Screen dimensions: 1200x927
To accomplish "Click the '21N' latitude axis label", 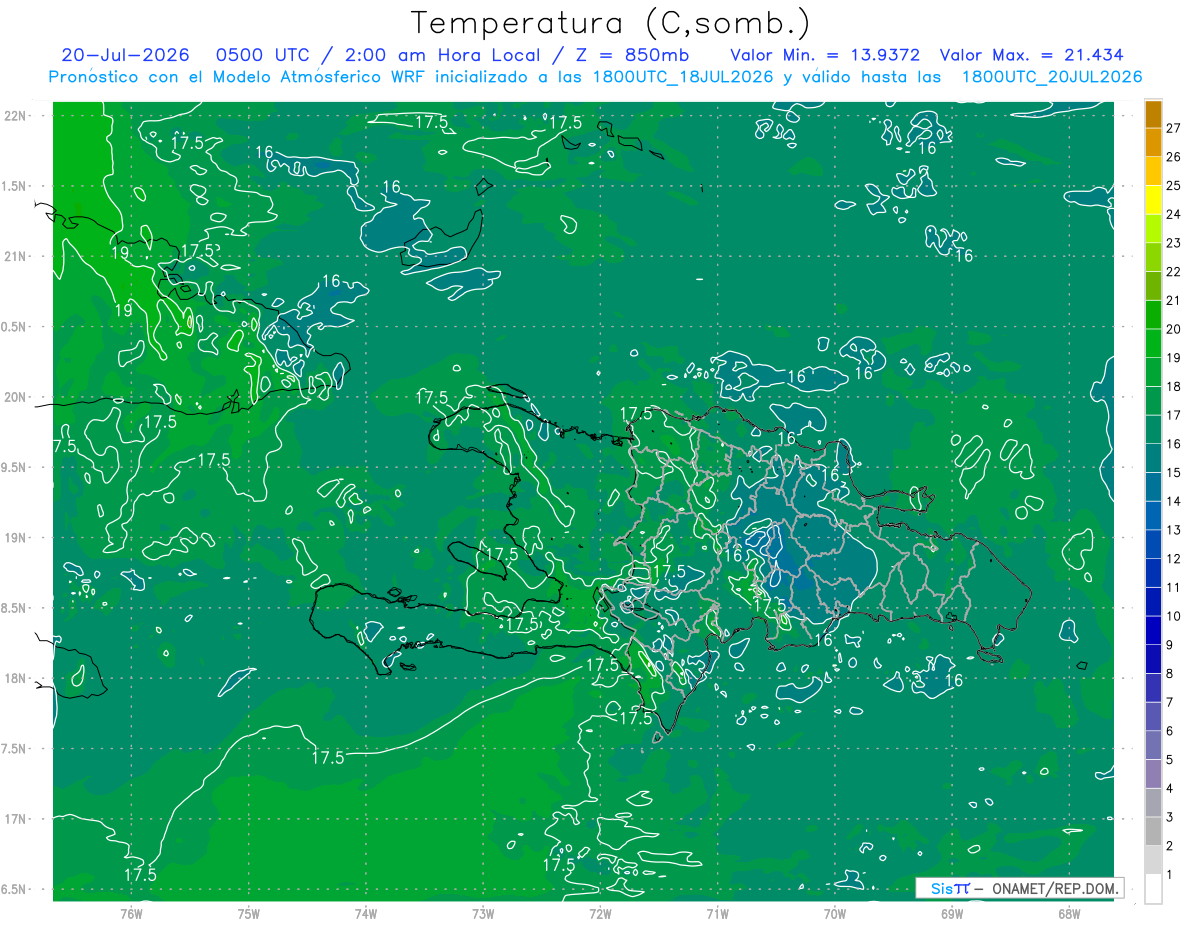I will click(15, 256).
